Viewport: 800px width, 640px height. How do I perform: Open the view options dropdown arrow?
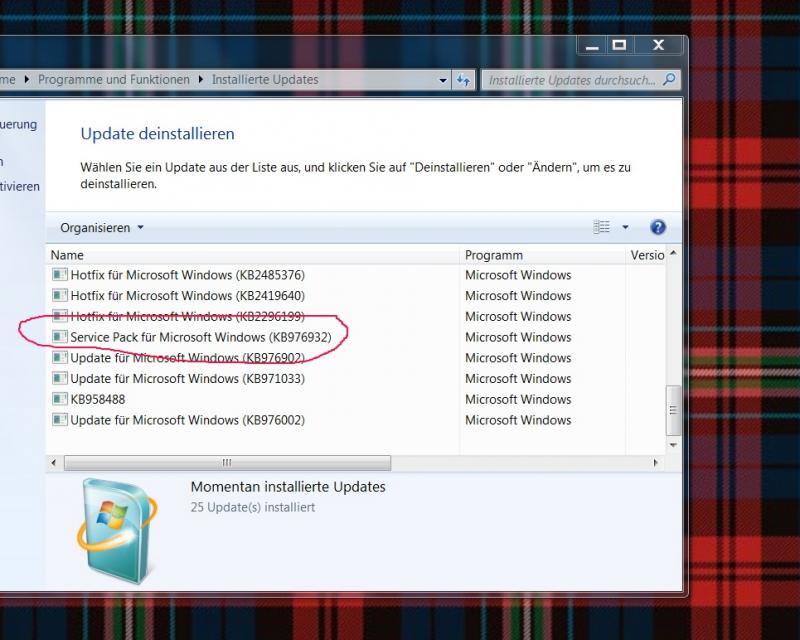pos(625,228)
